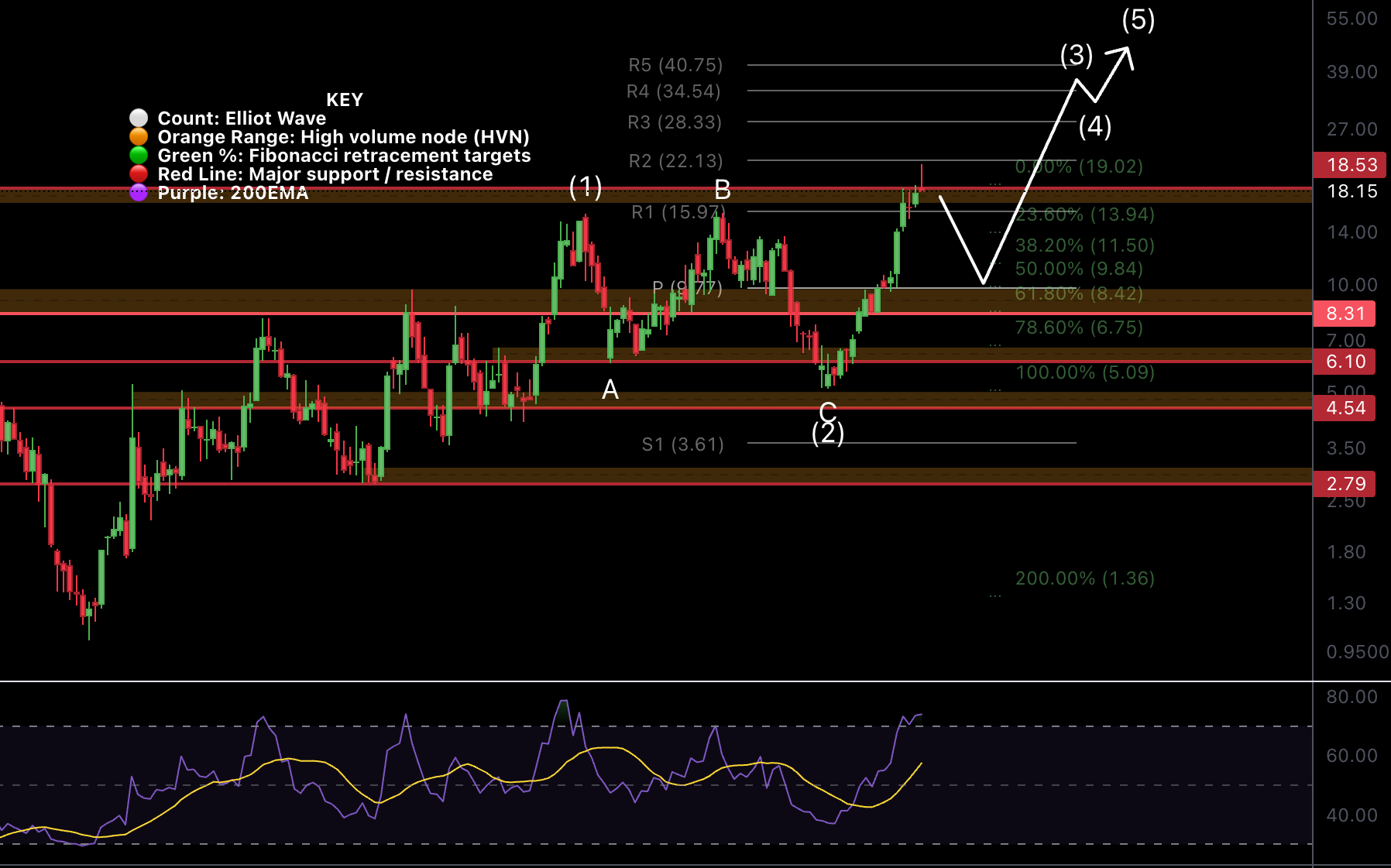Select the wave (2) label

828,433
